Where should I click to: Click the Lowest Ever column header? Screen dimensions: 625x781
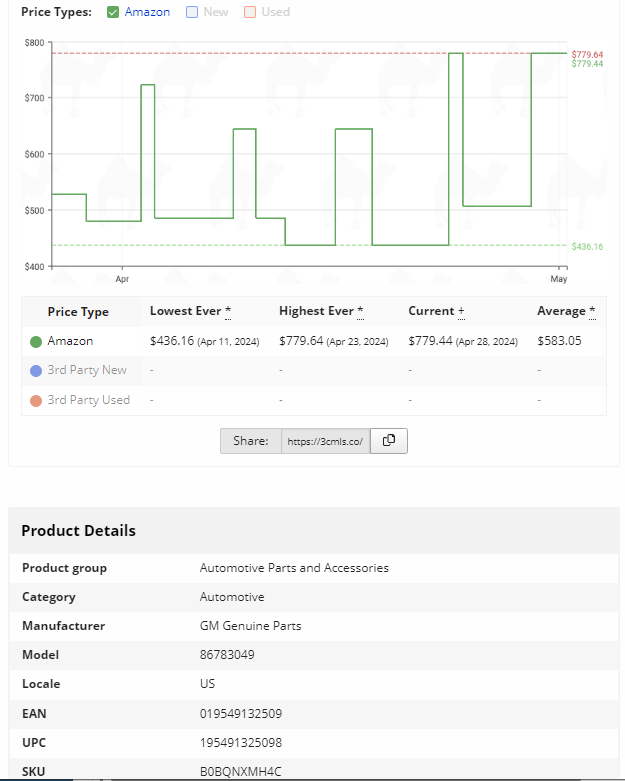click(190, 311)
